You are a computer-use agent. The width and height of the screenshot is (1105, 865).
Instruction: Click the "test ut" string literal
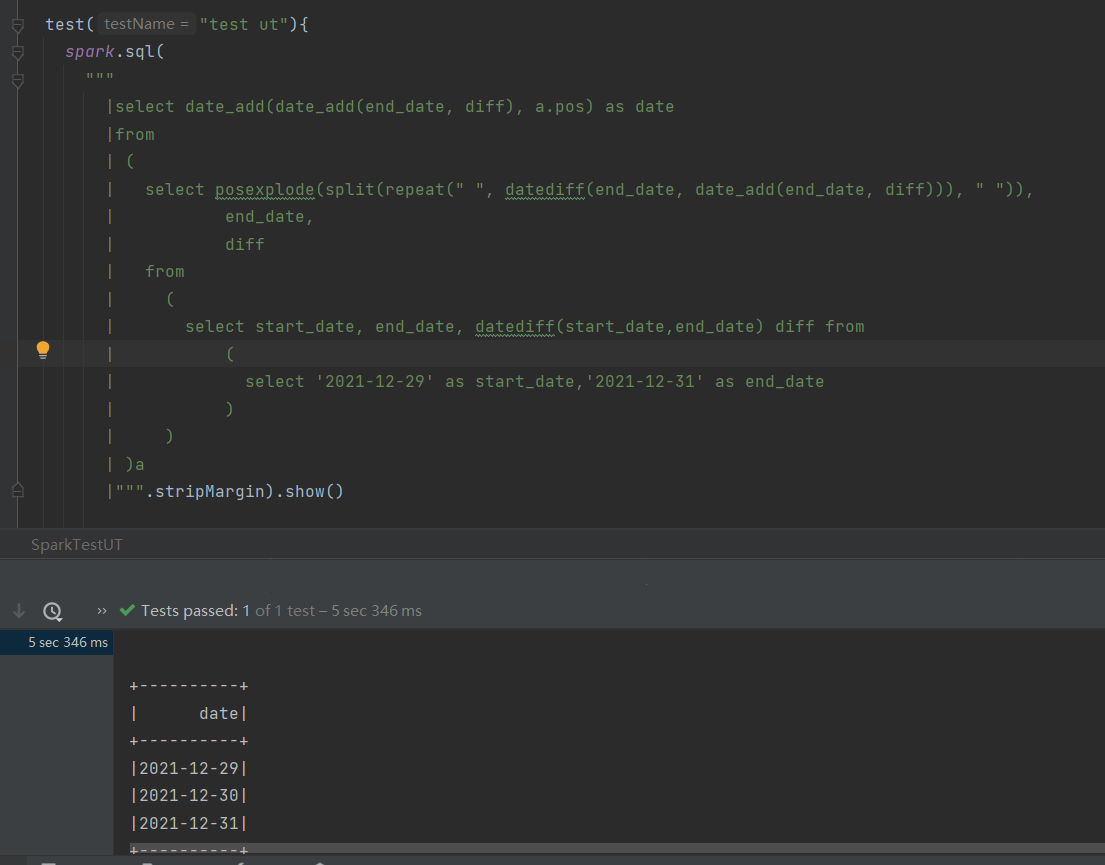tap(244, 25)
